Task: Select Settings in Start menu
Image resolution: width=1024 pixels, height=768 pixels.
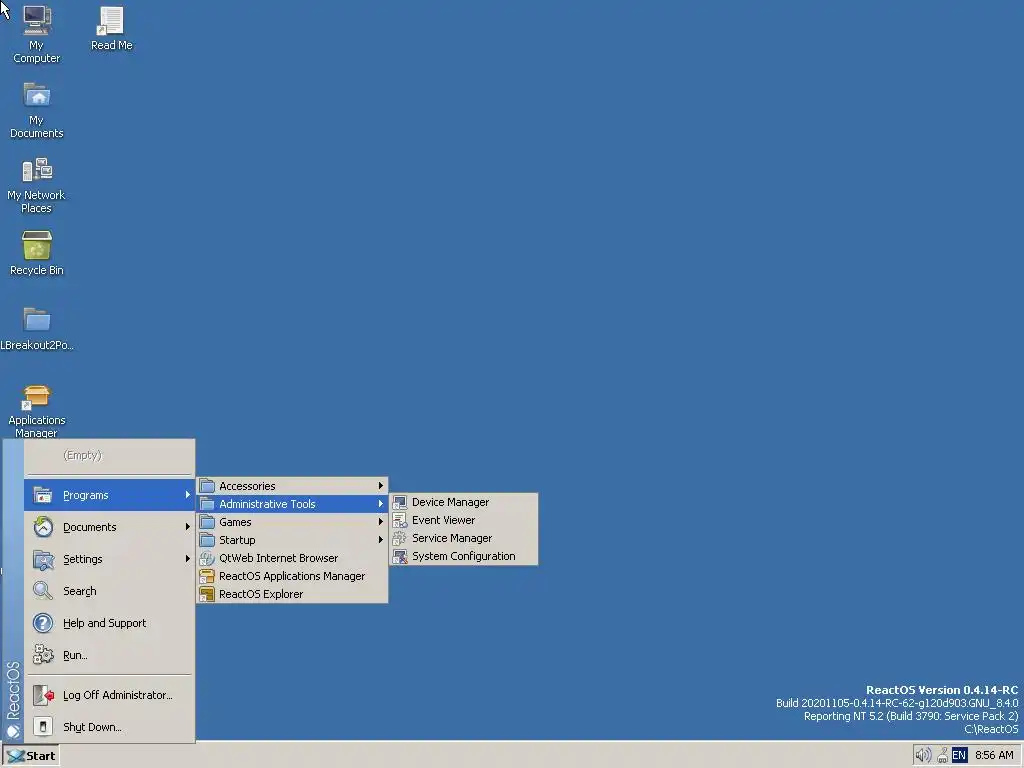Action: point(109,559)
